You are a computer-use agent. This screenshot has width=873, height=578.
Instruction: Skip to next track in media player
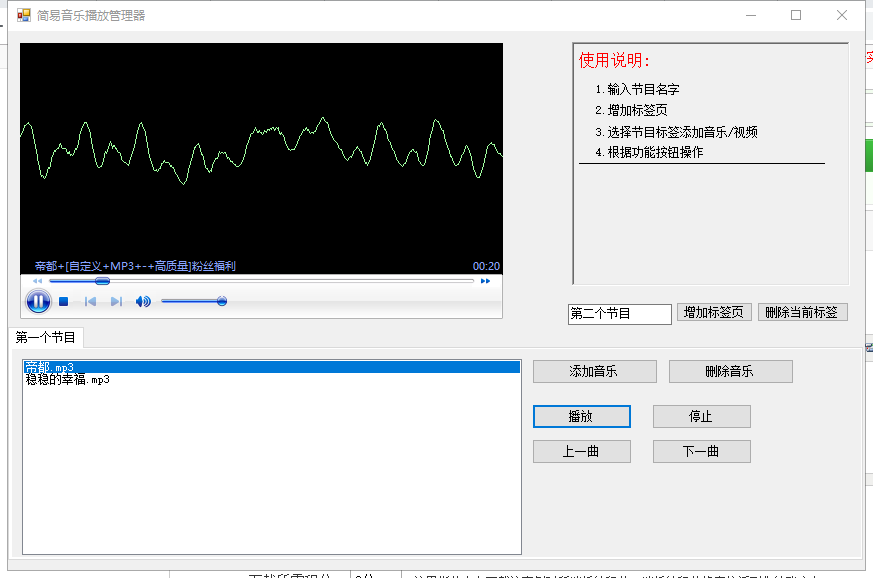(x=116, y=301)
